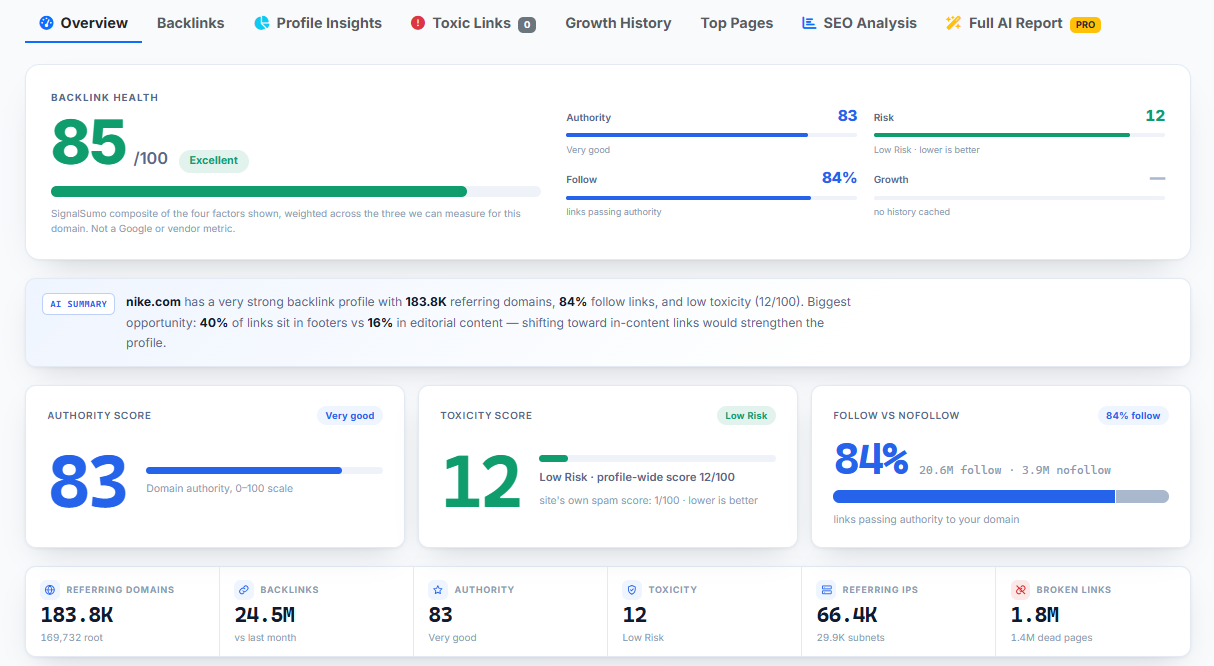Click the Backlinks chain link icon

(244, 590)
